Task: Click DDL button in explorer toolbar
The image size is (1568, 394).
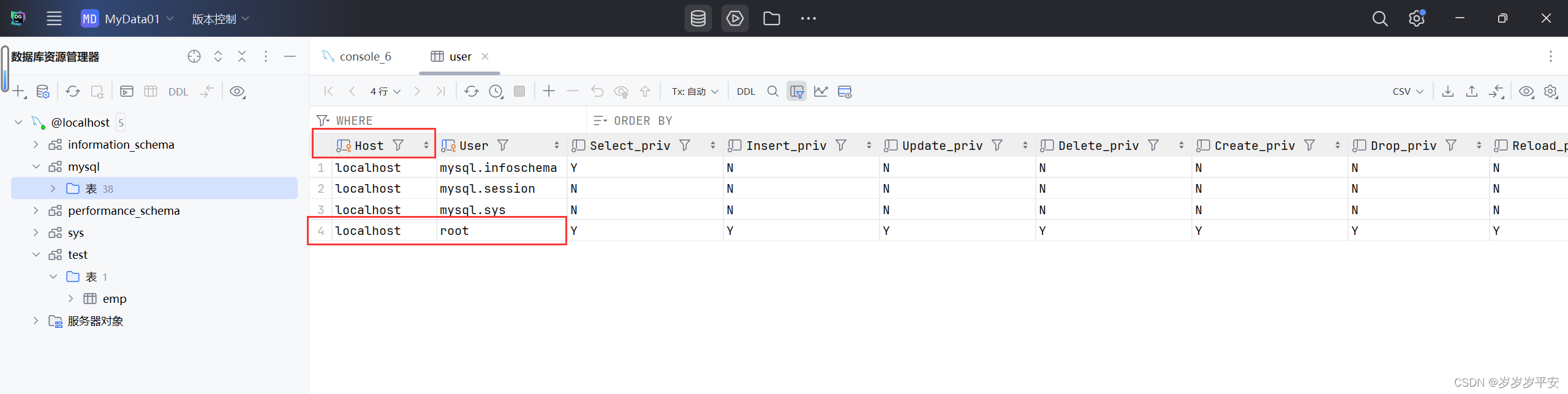Action: coord(178,92)
